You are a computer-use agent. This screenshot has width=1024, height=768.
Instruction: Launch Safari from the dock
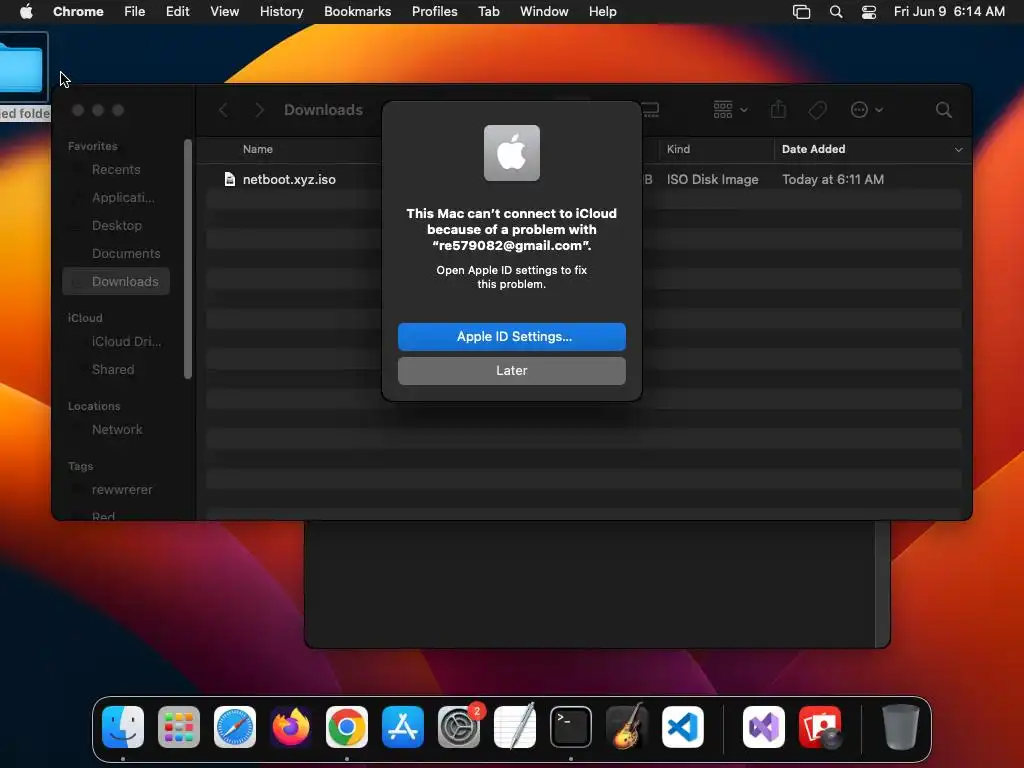pyautogui.click(x=235, y=727)
